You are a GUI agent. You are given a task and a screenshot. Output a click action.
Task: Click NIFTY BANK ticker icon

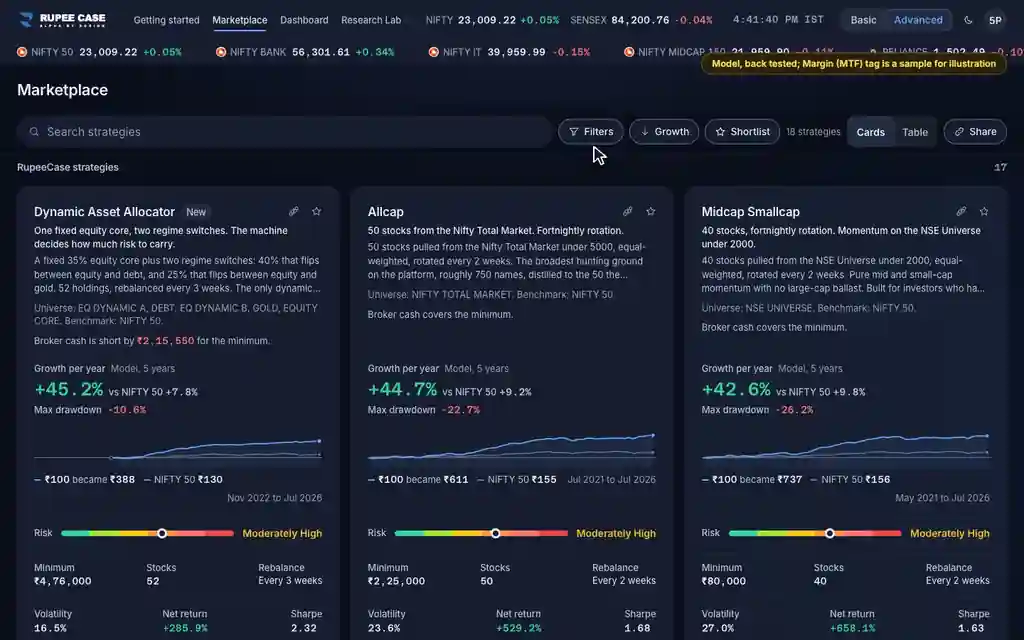click(x=221, y=52)
